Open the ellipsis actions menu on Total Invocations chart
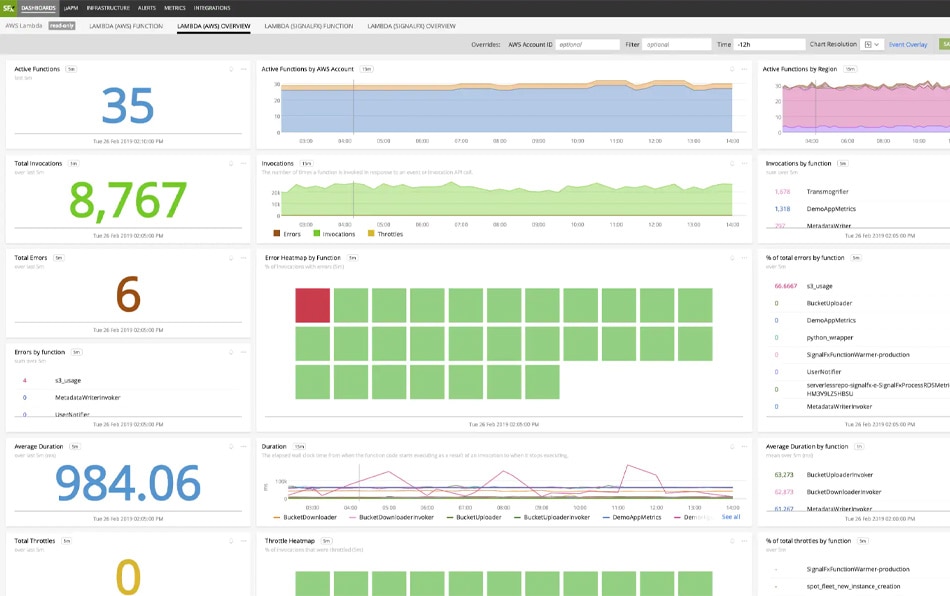This screenshot has width=950, height=596. (241, 163)
